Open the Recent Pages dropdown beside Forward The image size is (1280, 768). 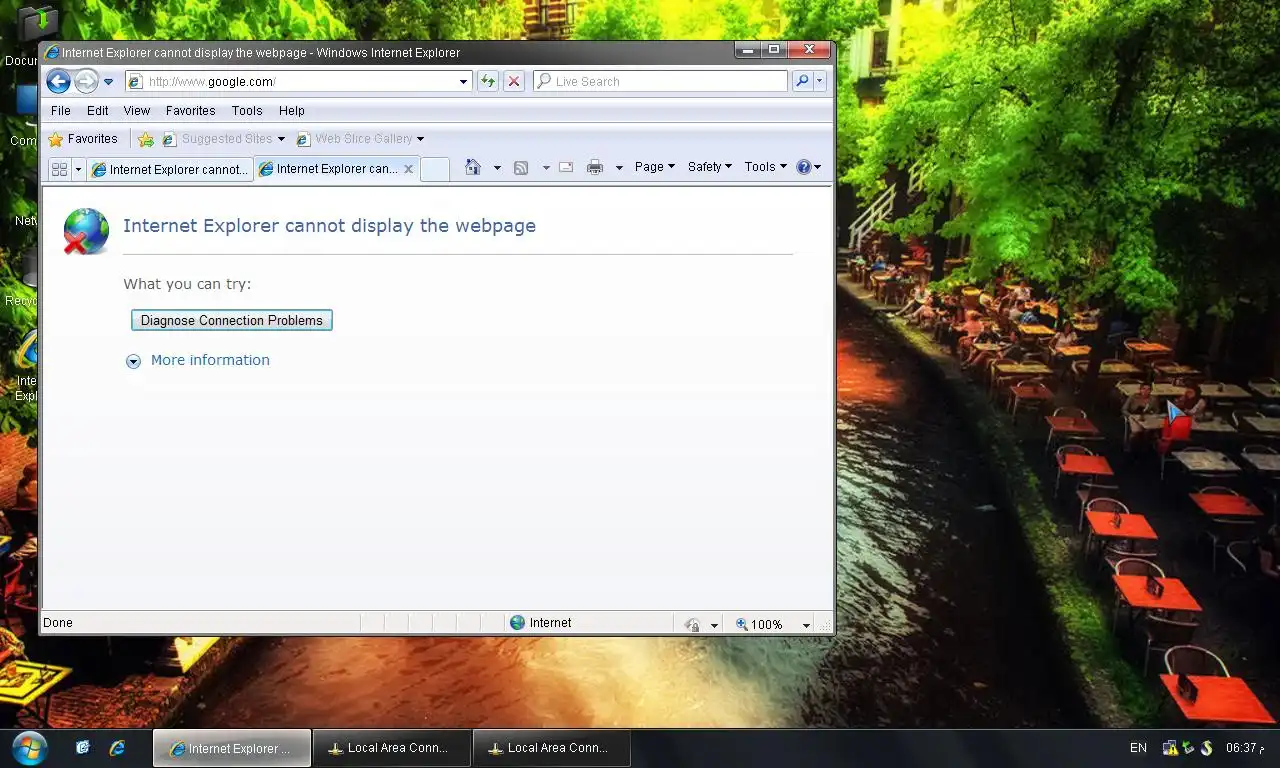(x=109, y=82)
